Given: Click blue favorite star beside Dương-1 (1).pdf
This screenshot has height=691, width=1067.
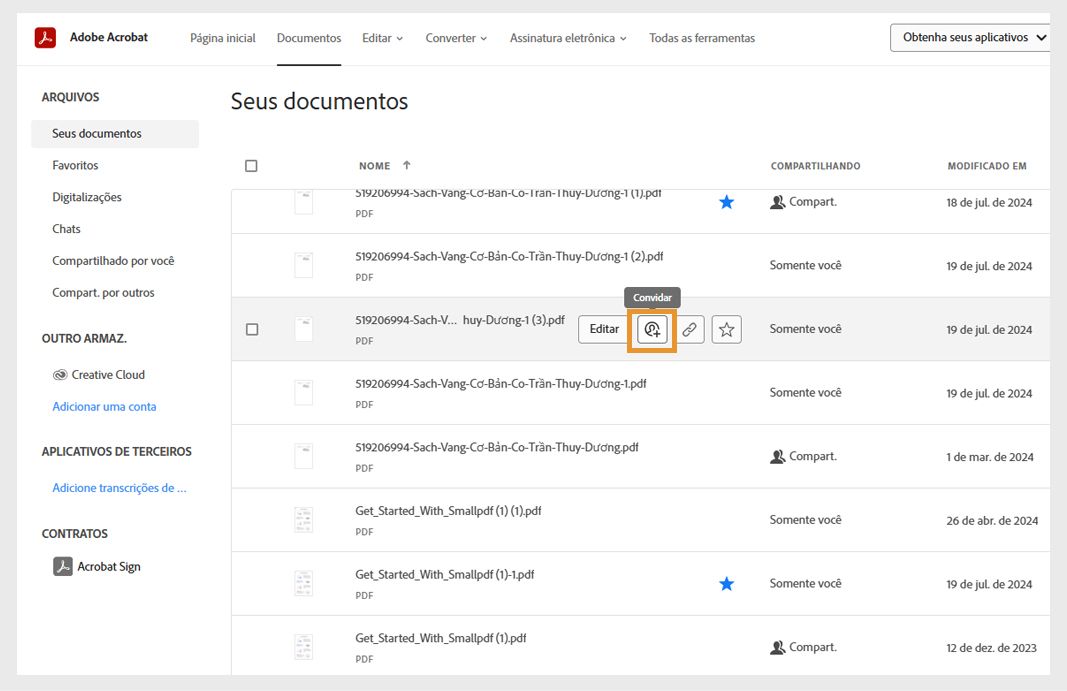Looking at the screenshot, I should pyautogui.click(x=727, y=201).
